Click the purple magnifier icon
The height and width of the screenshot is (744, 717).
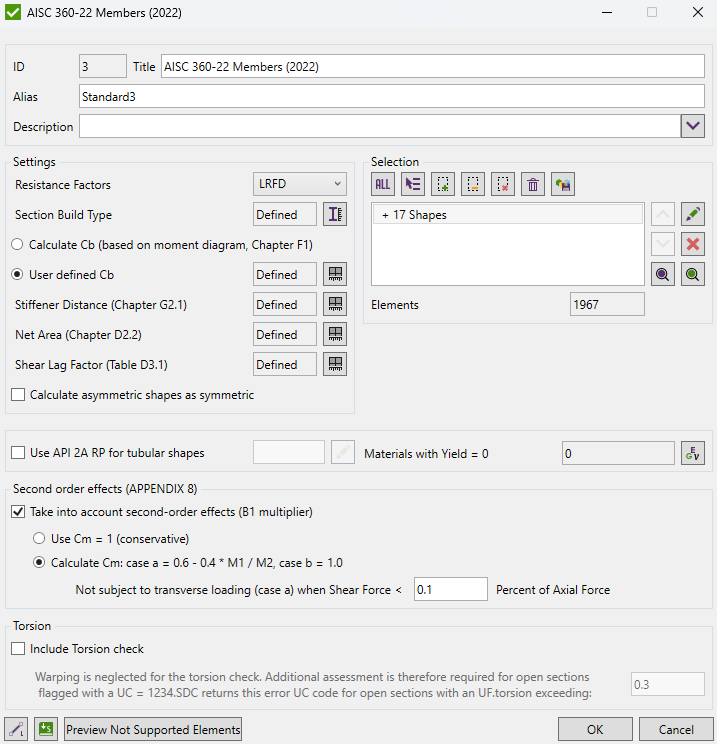[662, 274]
